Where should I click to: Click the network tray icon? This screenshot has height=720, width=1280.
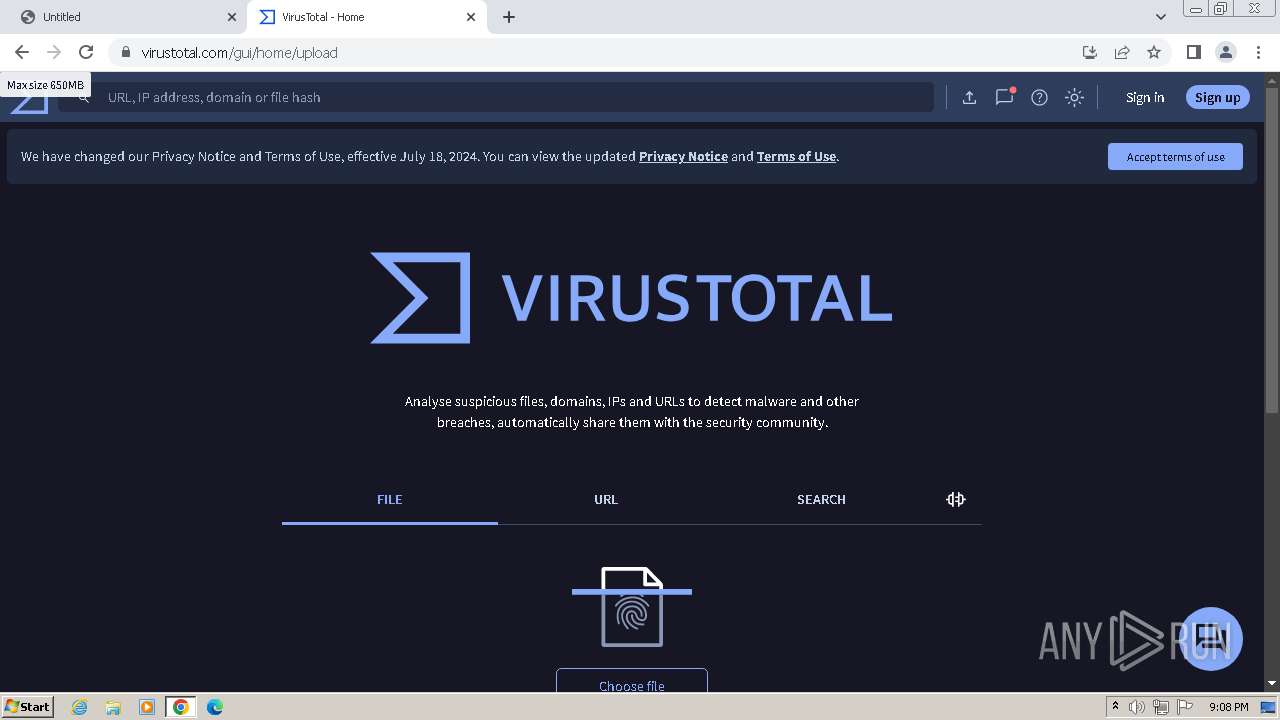pyautogui.click(x=1161, y=707)
